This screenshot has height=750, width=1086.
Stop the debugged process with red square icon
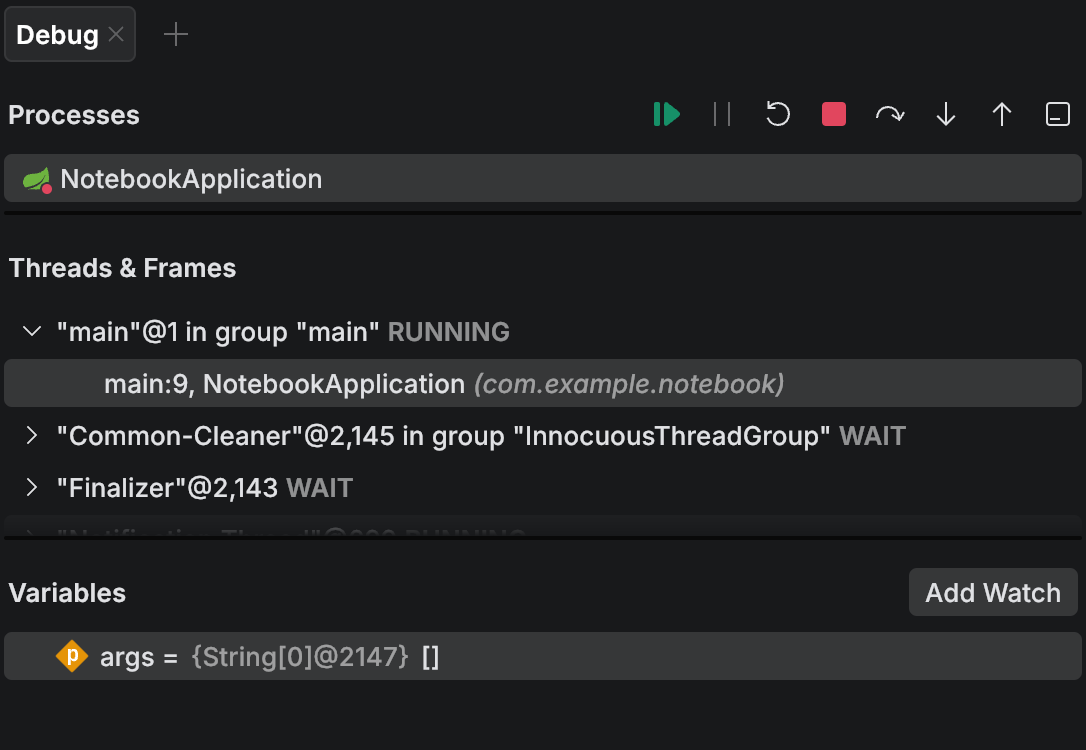[833, 114]
